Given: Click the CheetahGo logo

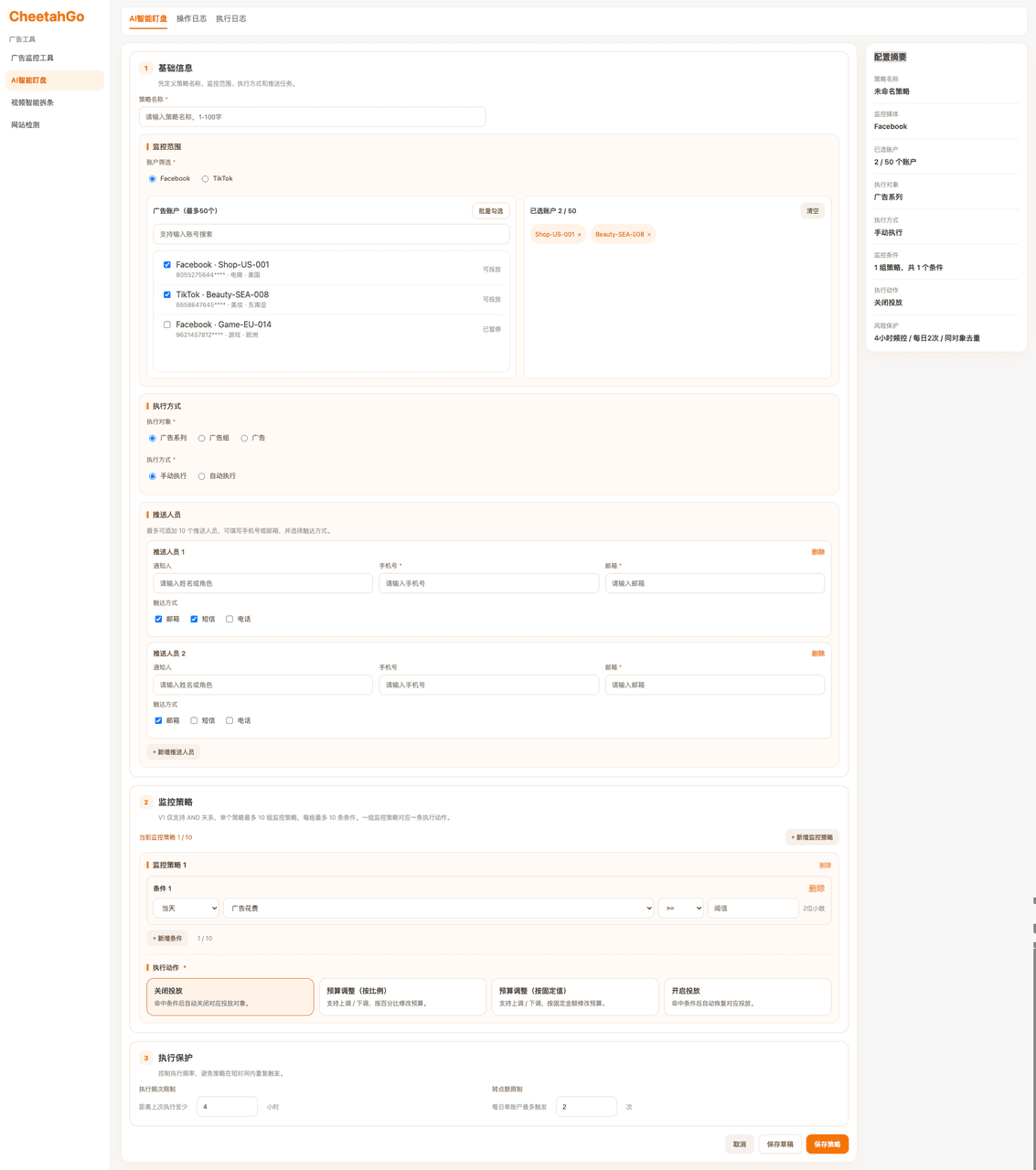Looking at the screenshot, I should point(47,16).
